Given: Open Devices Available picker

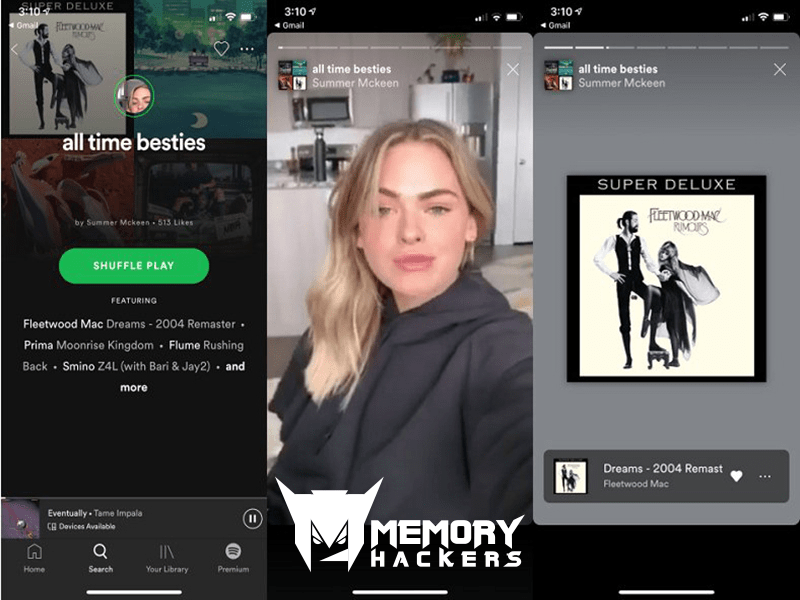Looking at the screenshot, I should pyautogui.click(x=82, y=527).
